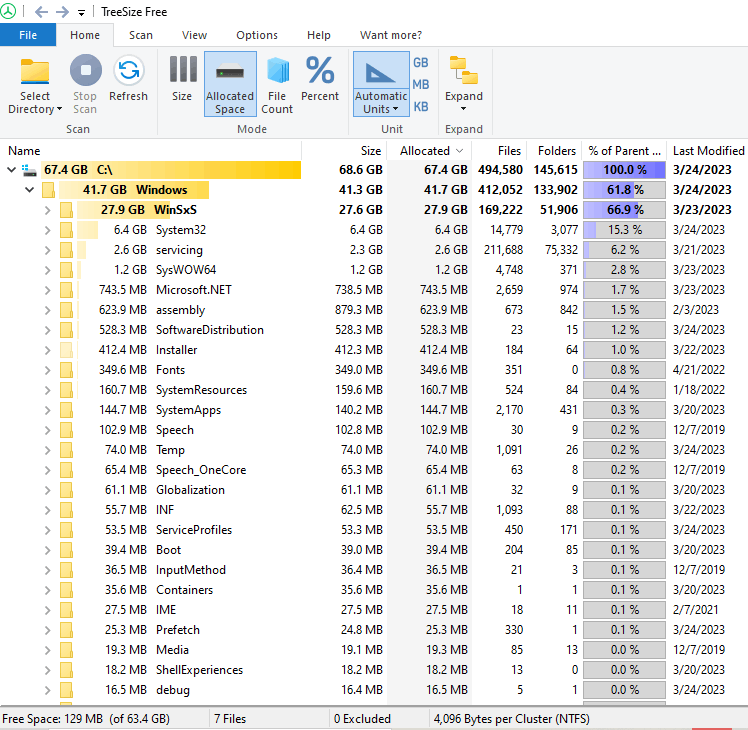Expand the Microsoft.NET folder
This screenshot has width=748, height=730.
click(x=47, y=290)
